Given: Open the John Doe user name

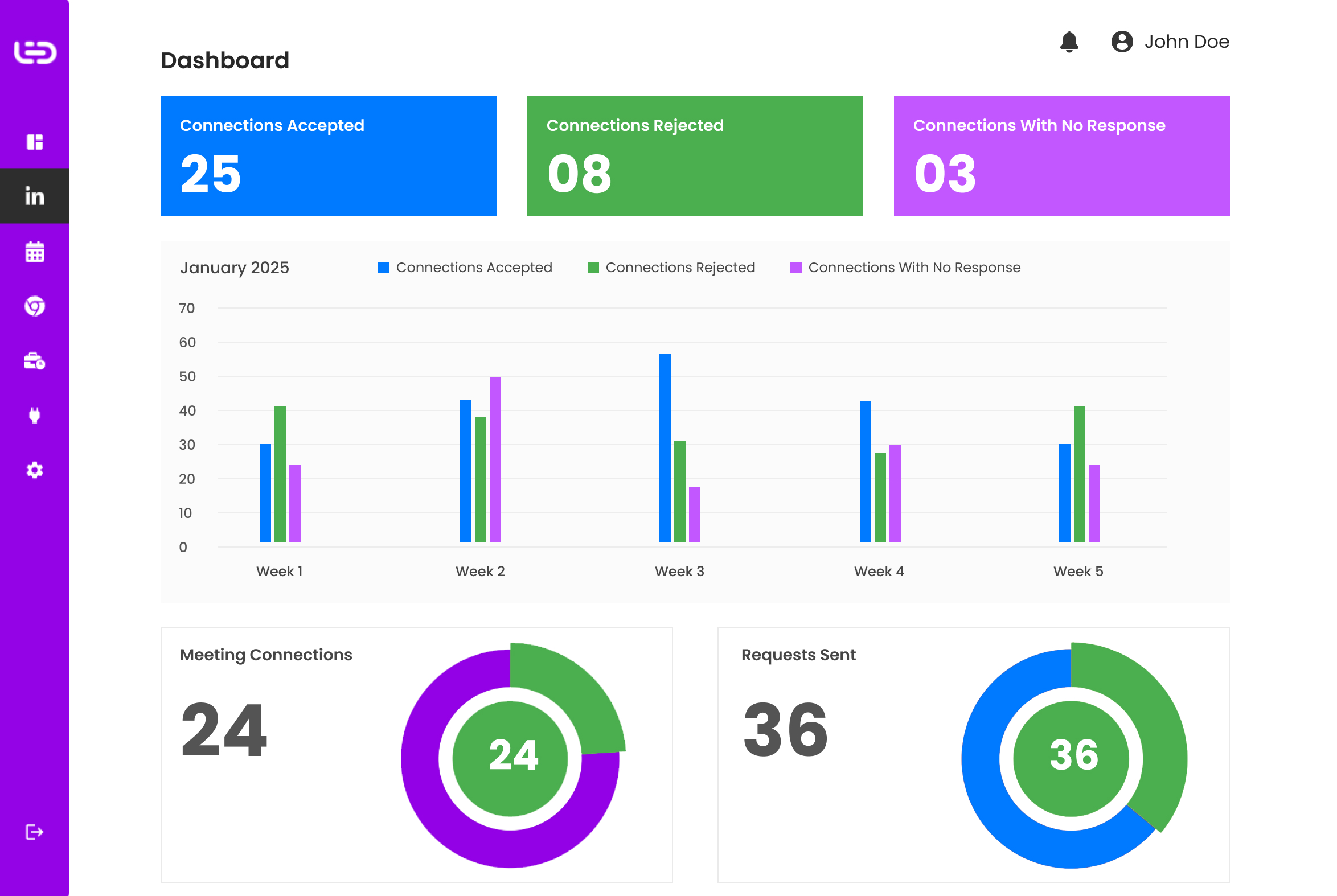Looking at the screenshot, I should tap(1186, 42).
